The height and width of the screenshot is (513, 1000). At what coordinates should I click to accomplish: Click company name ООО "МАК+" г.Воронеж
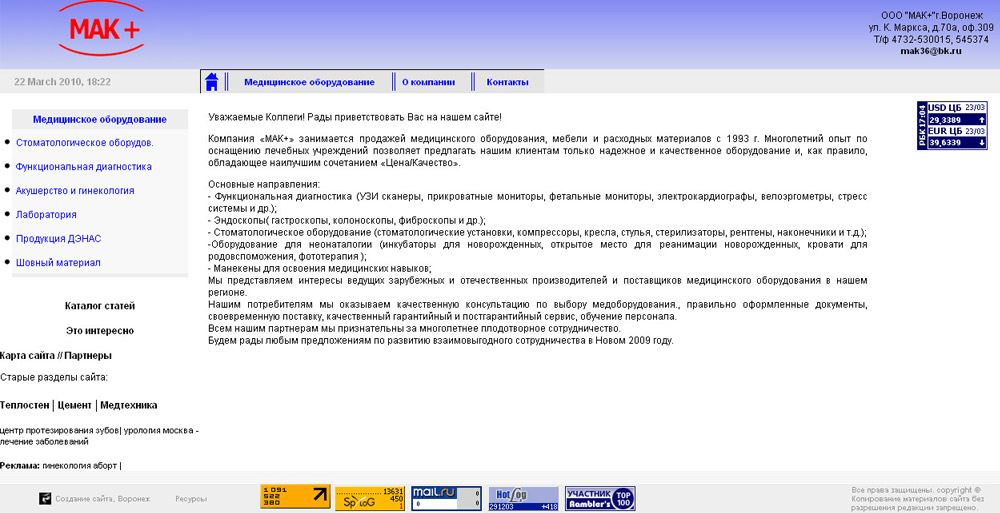pyautogui.click(x=931, y=15)
